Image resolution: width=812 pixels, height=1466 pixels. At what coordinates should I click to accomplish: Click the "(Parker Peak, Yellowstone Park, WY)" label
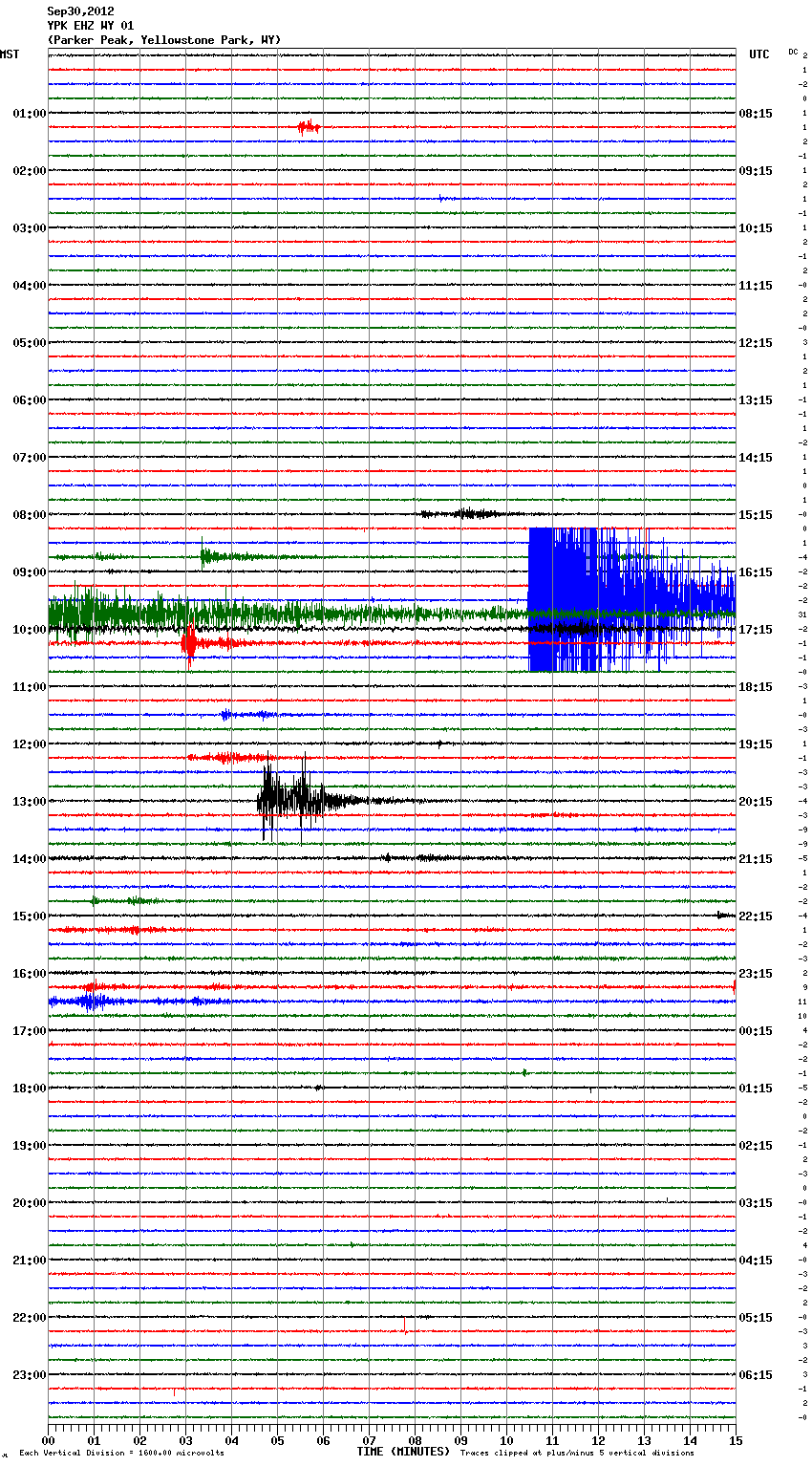click(x=164, y=40)
